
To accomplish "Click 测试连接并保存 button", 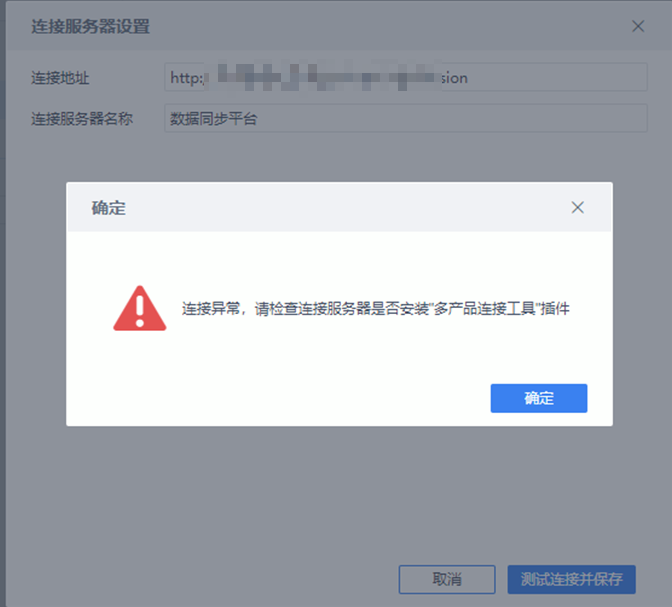I will tap(571, 579).
